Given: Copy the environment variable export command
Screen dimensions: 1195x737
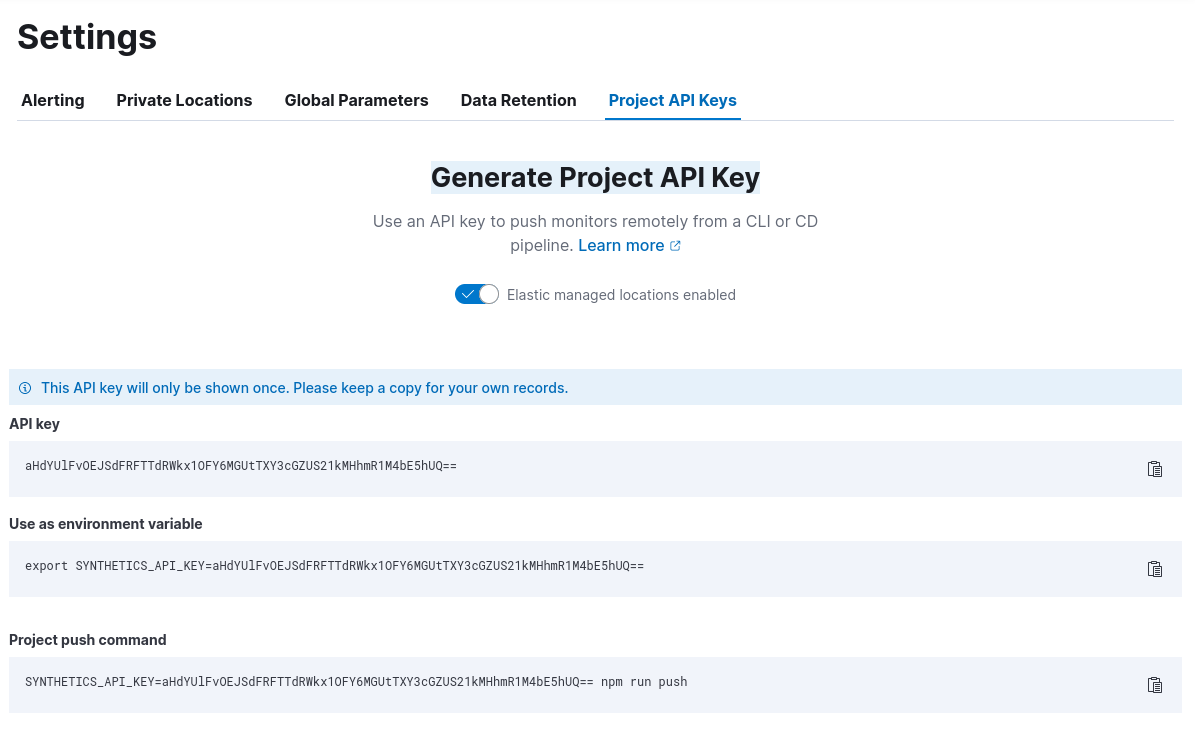Looking at the screenshot, I should click(1155, 569).
